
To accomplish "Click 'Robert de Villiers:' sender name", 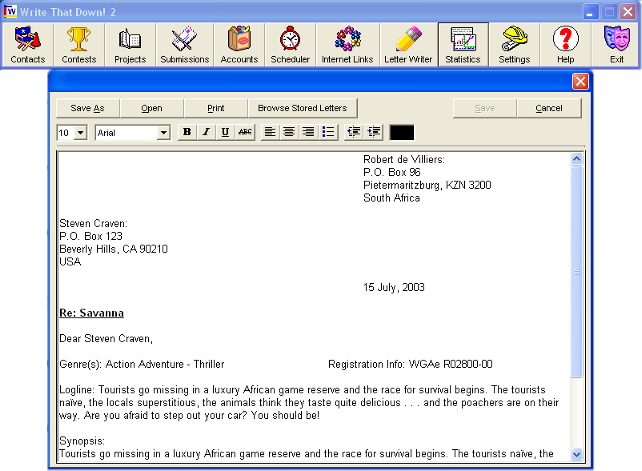I will [x=404, y=159].
